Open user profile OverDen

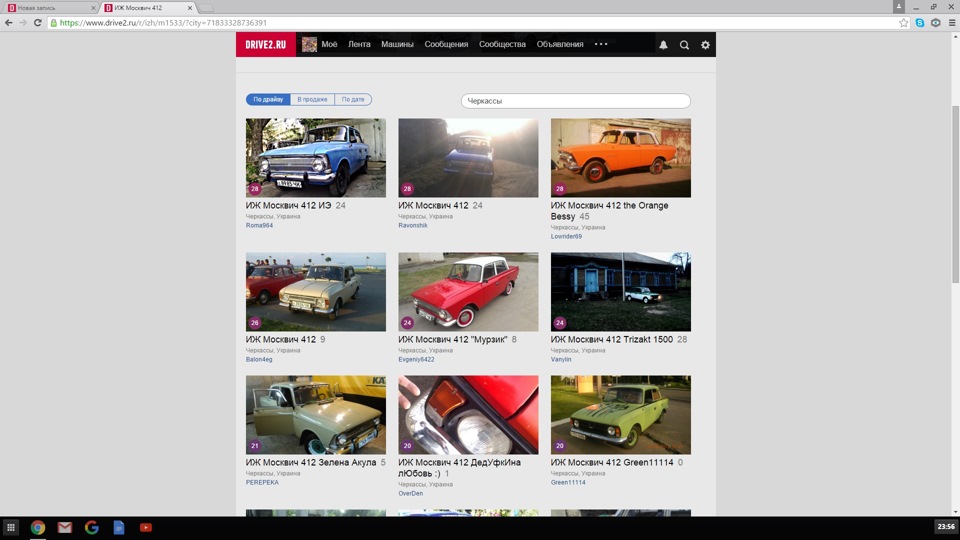[411, 493]
